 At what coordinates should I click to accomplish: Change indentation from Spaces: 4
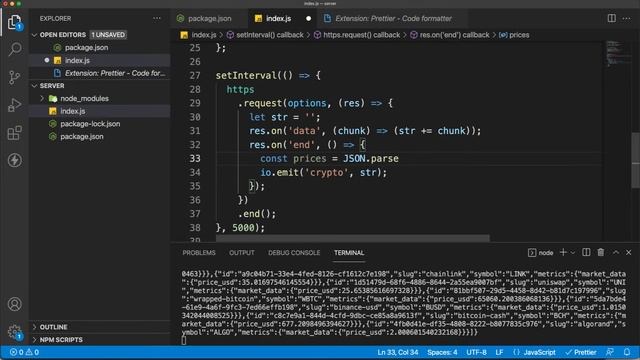tap(442, 352)
